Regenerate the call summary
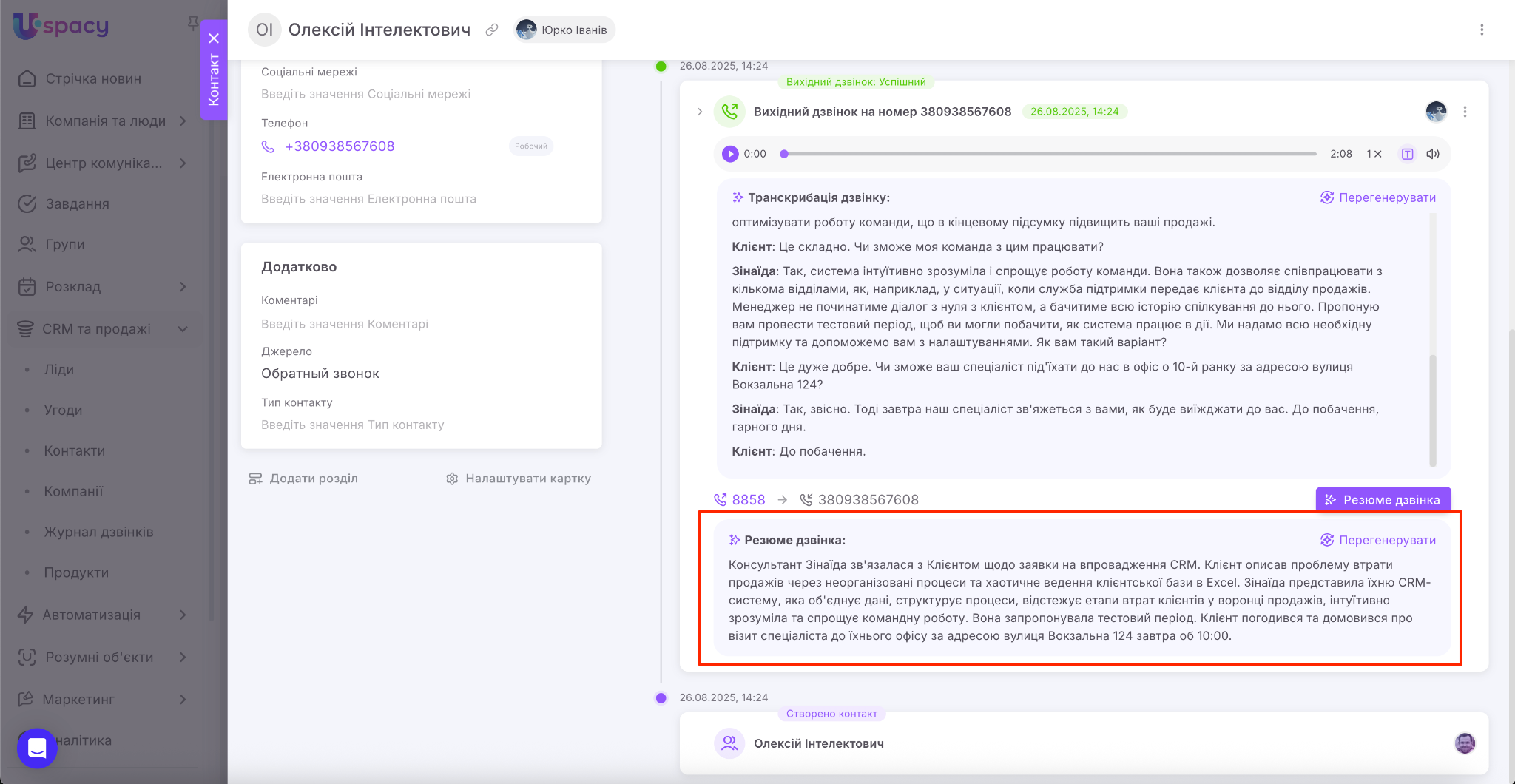Viewport: 1515px width, 784px height. pyautogui.click(x=1378, y=540)
